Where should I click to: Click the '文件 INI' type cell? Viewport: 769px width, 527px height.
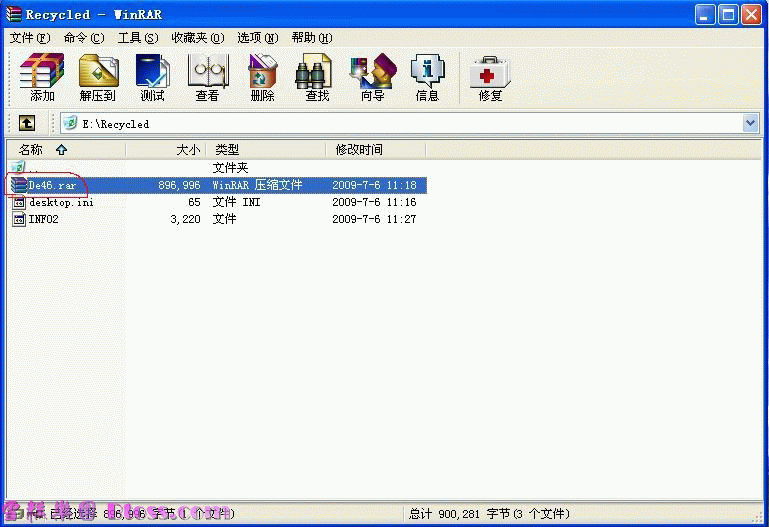click(x=236, y=202)
